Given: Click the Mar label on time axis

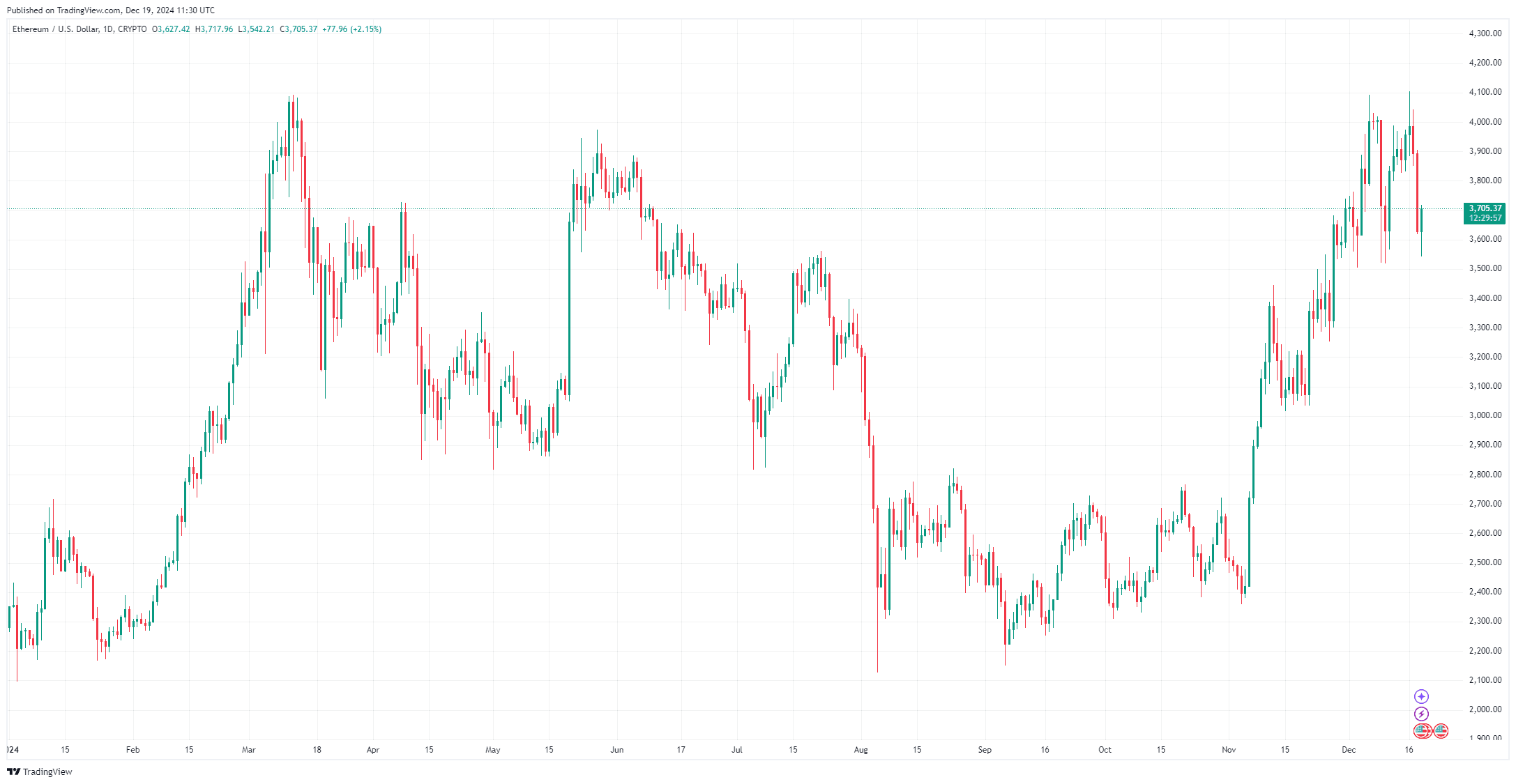Looking at the screenshot, I should (x=249, y=750).
